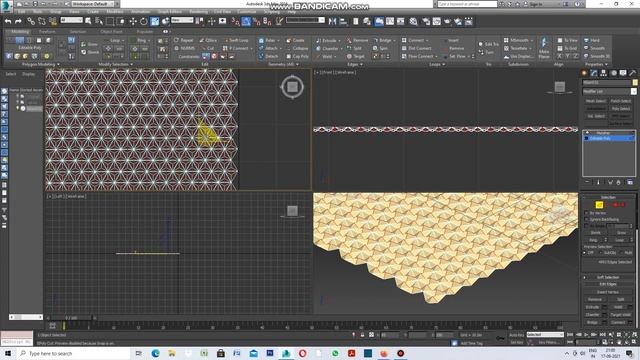Select the SubObj preview selection radio

tap(601, 253)
